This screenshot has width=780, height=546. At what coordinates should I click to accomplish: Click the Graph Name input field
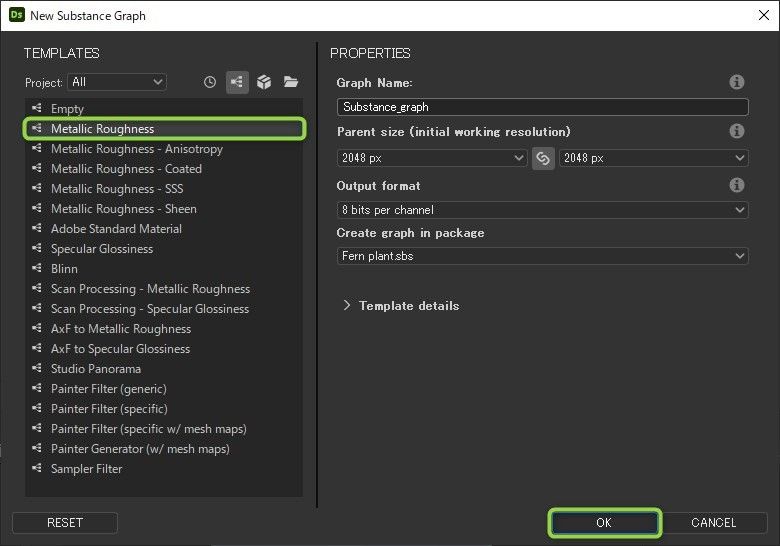point(543,107)
